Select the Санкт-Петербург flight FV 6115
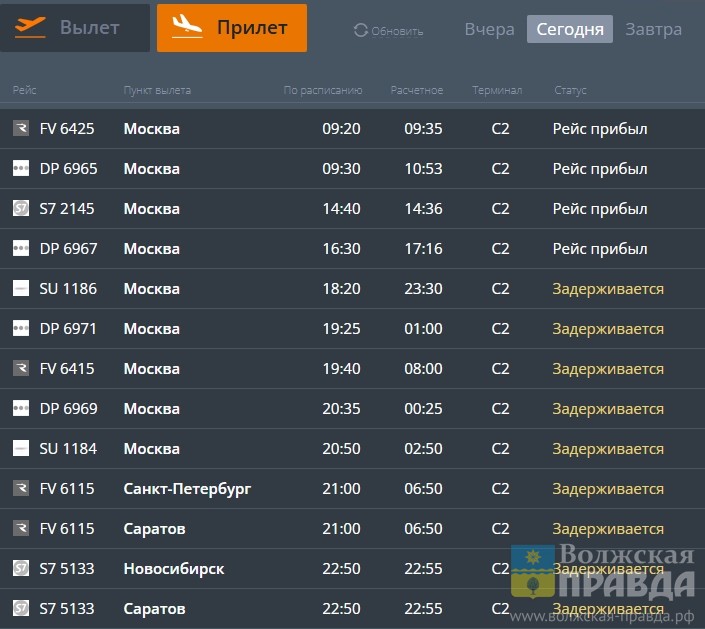Viewport: 705px width, 629px height. (x=187, y=489)
